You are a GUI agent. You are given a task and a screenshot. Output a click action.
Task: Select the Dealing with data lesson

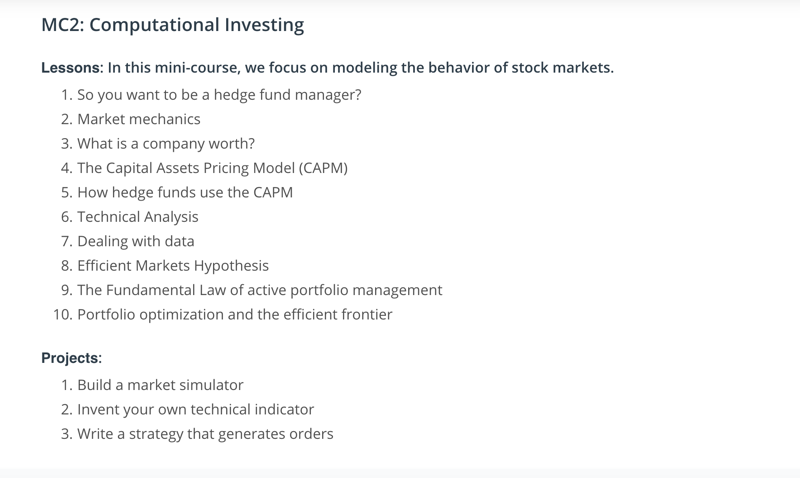(136, 241)
